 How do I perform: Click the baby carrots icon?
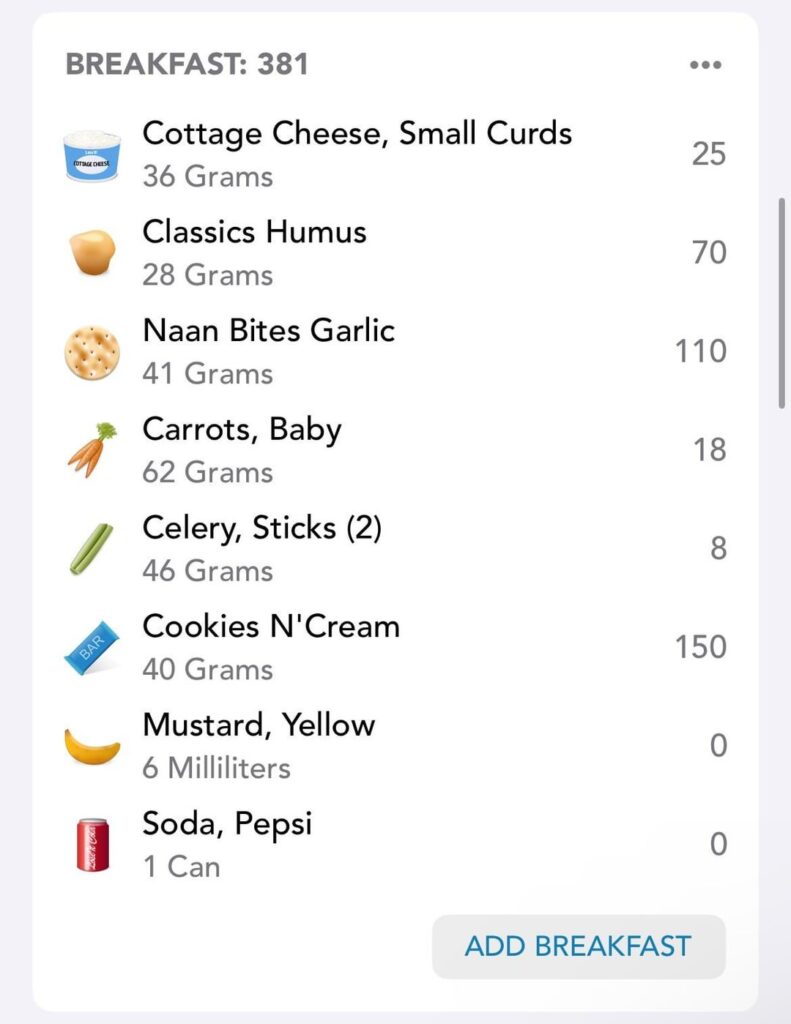click(92, 450)
